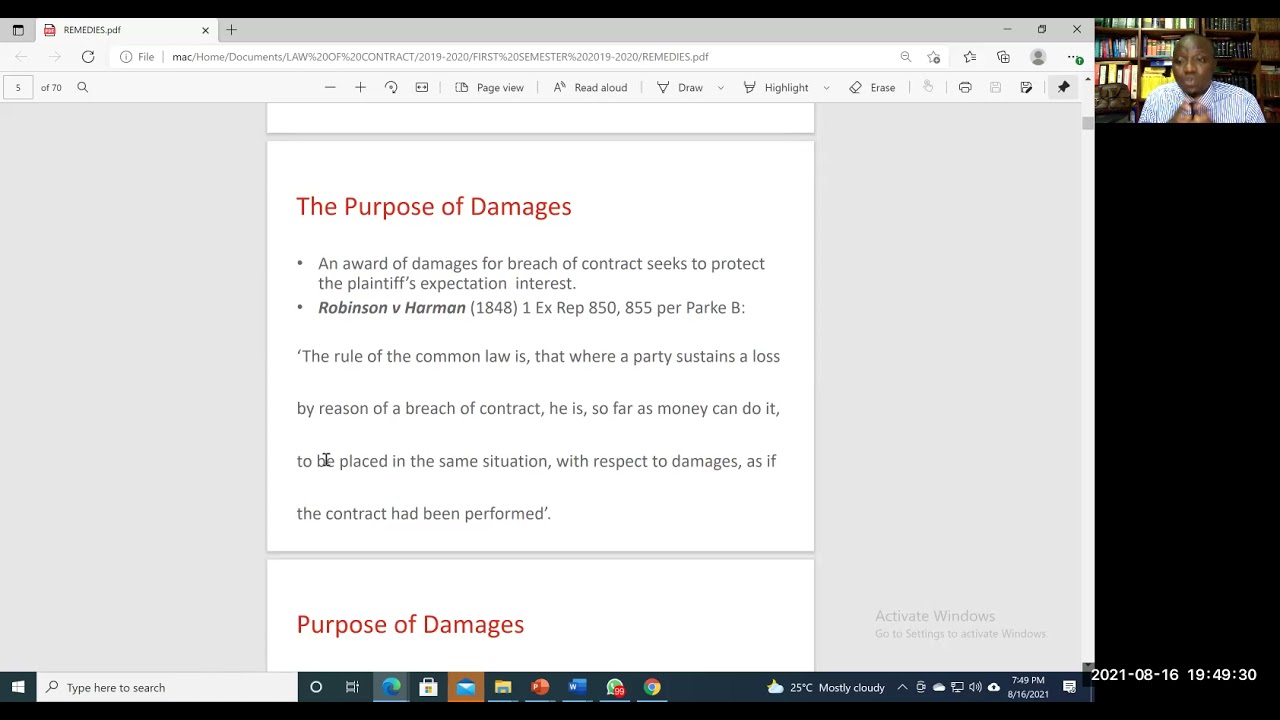Open the browser profile avatar
Image resolution: width=1280 pixels, height=720 pixels.
1038,57
